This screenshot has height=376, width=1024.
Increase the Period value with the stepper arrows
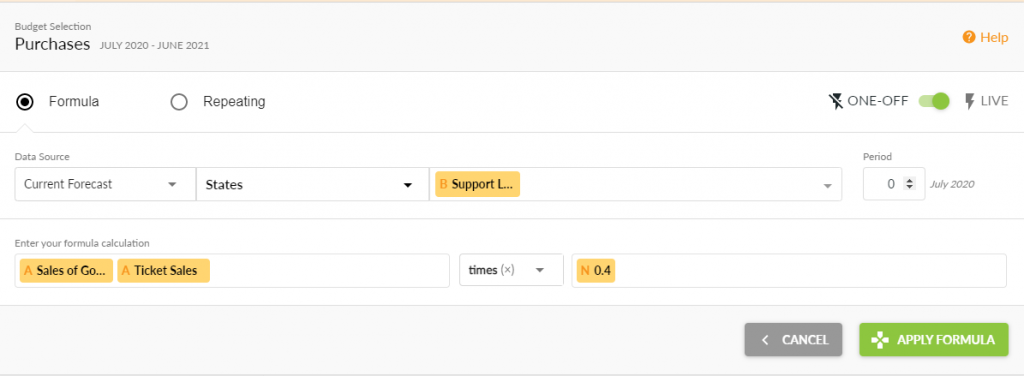[908, 181]
